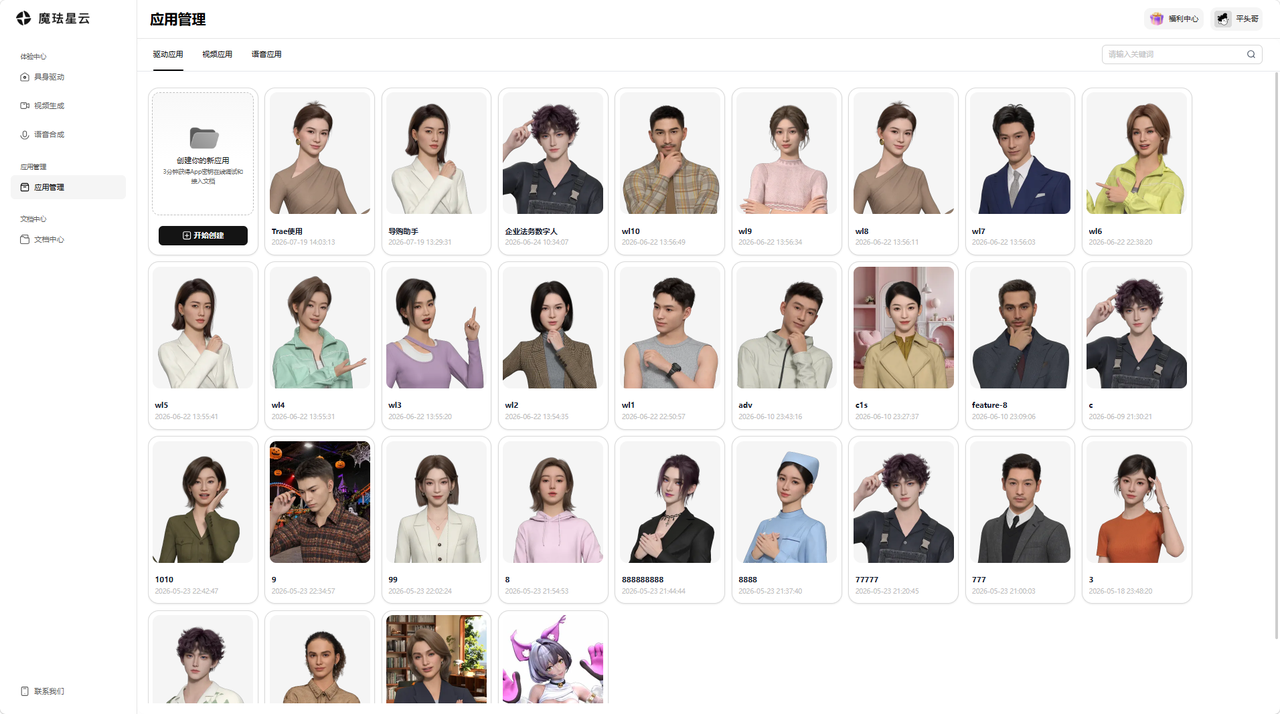This screenshot has width=1280, height=714.
Task: Open the Halloween background thumbnail named 9
Action: point(319,502)
